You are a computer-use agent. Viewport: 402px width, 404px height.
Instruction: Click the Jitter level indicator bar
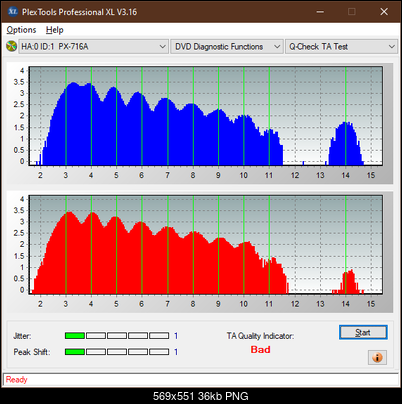pyautogui.click(x=117, y=336)
